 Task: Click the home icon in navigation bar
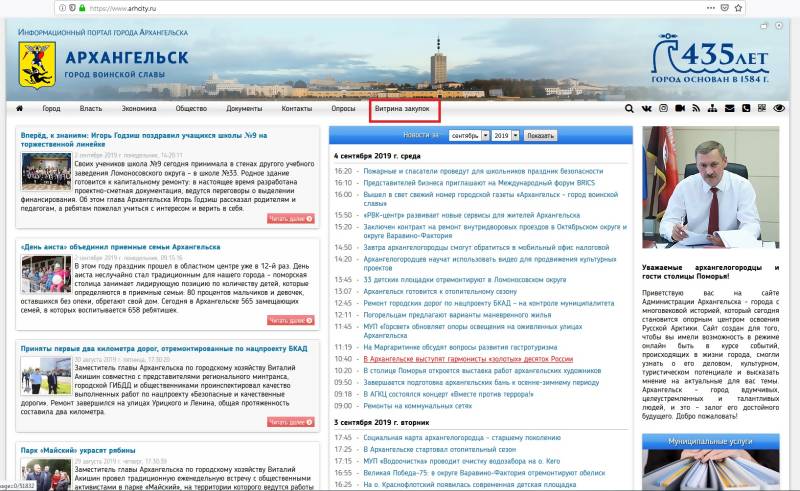pos(19,108)
